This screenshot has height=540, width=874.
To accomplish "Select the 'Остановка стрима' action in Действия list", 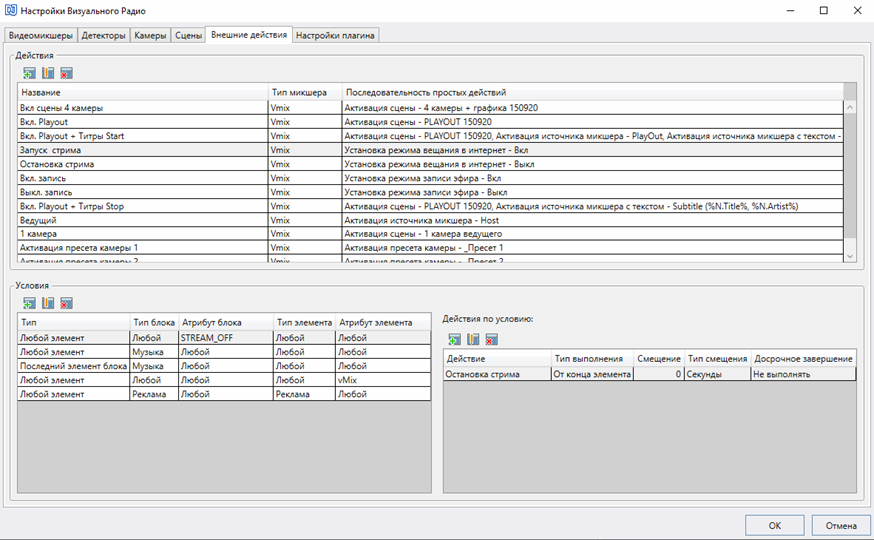I will (x=430, y=164).
